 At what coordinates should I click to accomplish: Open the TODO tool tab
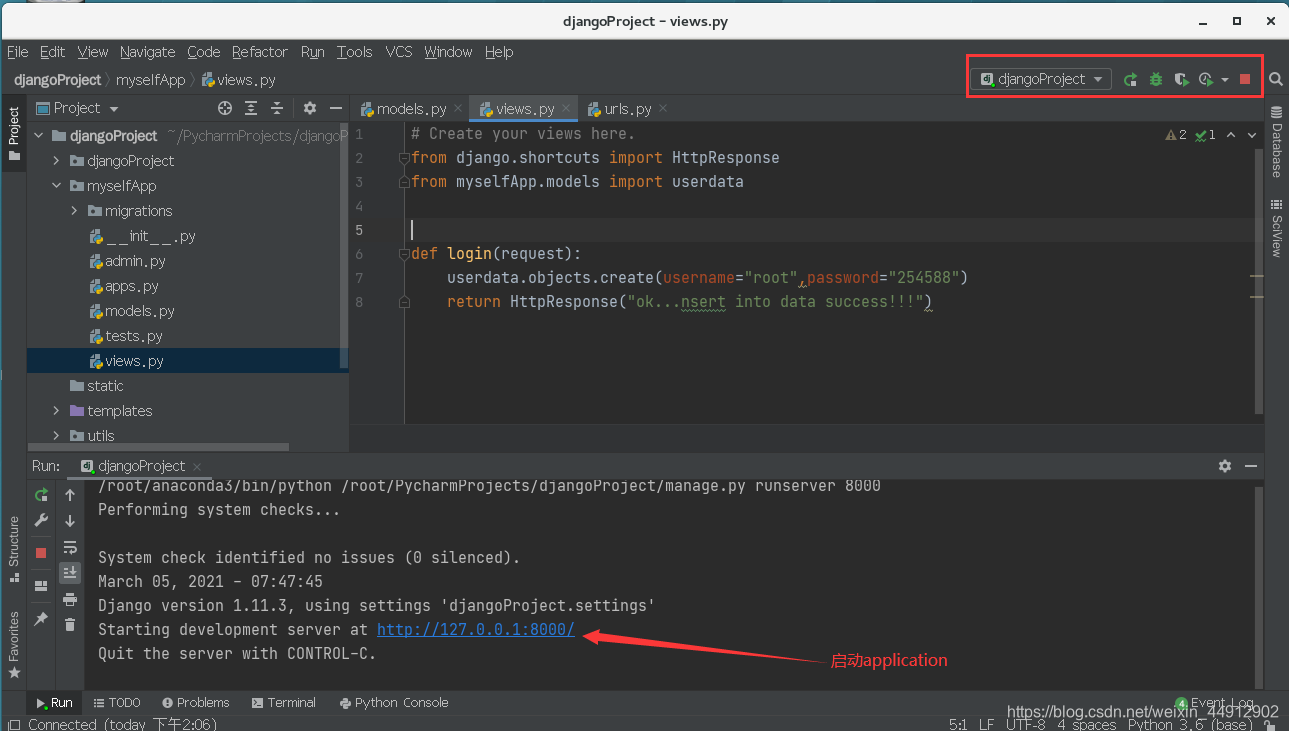[117, 703]
